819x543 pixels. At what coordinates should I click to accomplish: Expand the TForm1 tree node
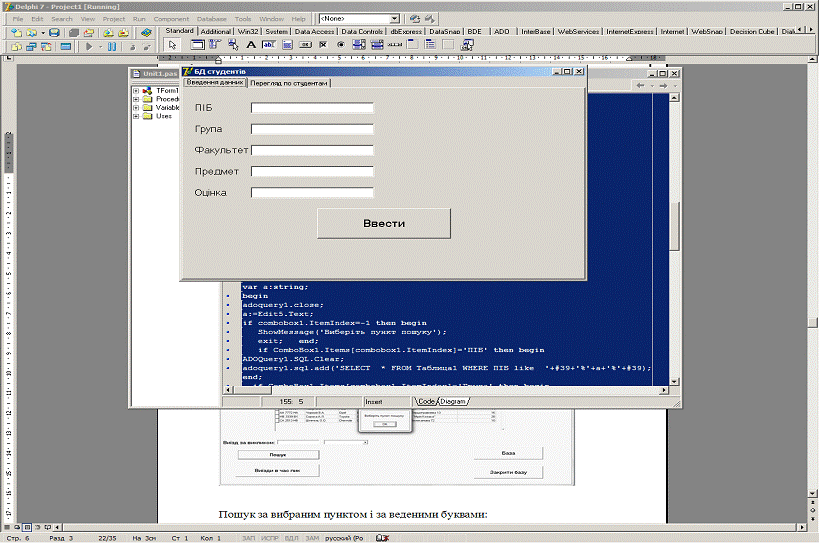[135, 91]
